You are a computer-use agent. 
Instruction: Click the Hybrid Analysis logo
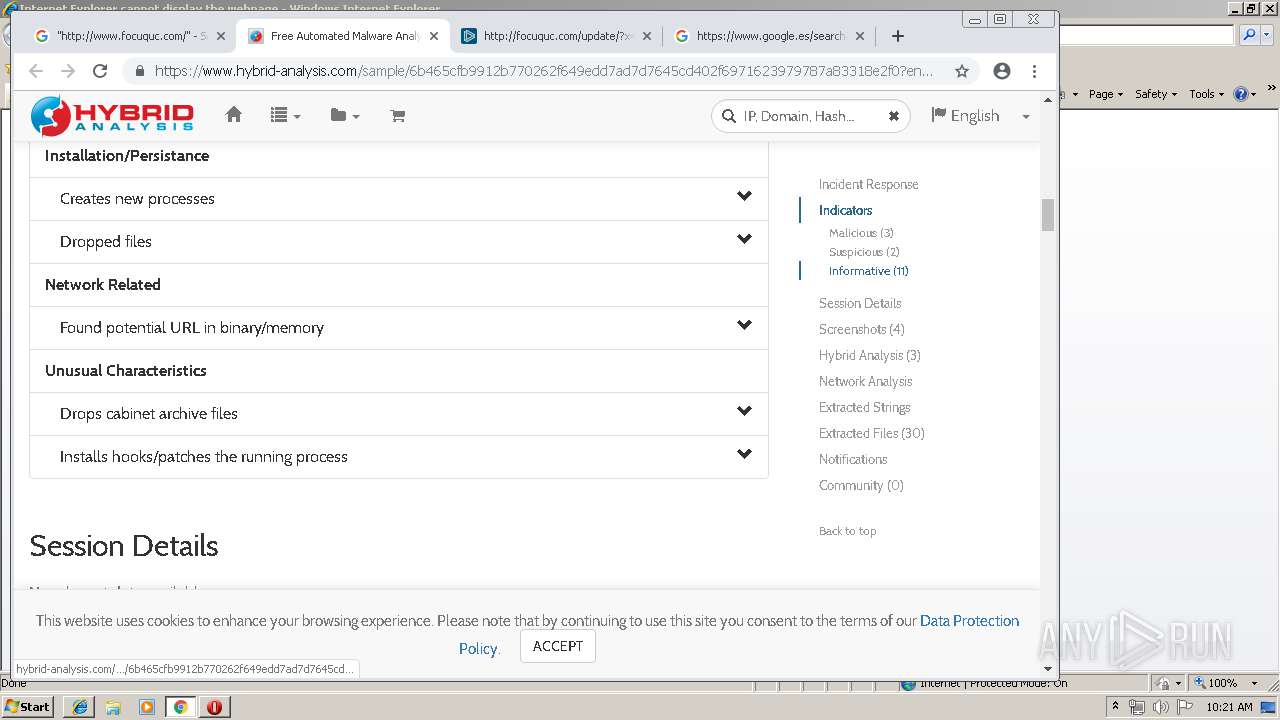tap(112, 116)
